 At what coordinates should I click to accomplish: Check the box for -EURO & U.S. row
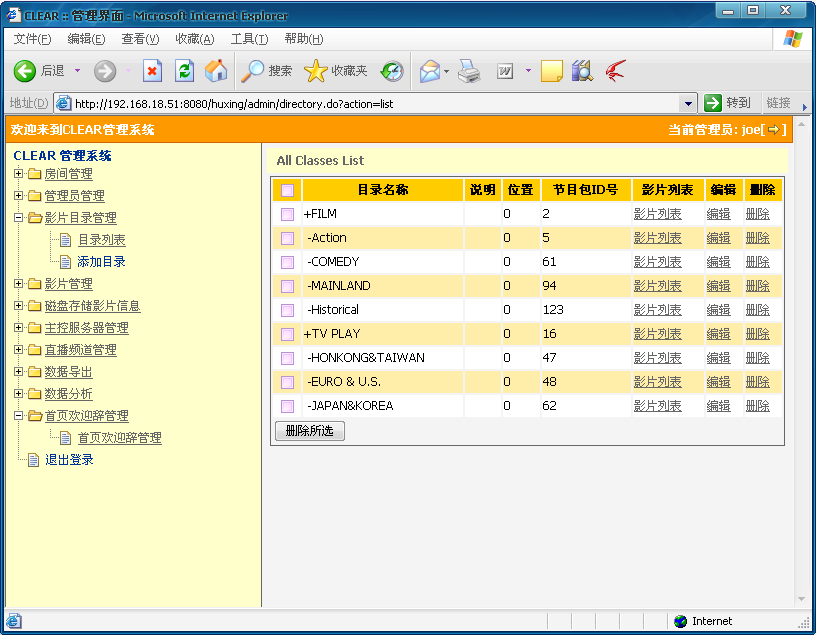pos(287,382)
